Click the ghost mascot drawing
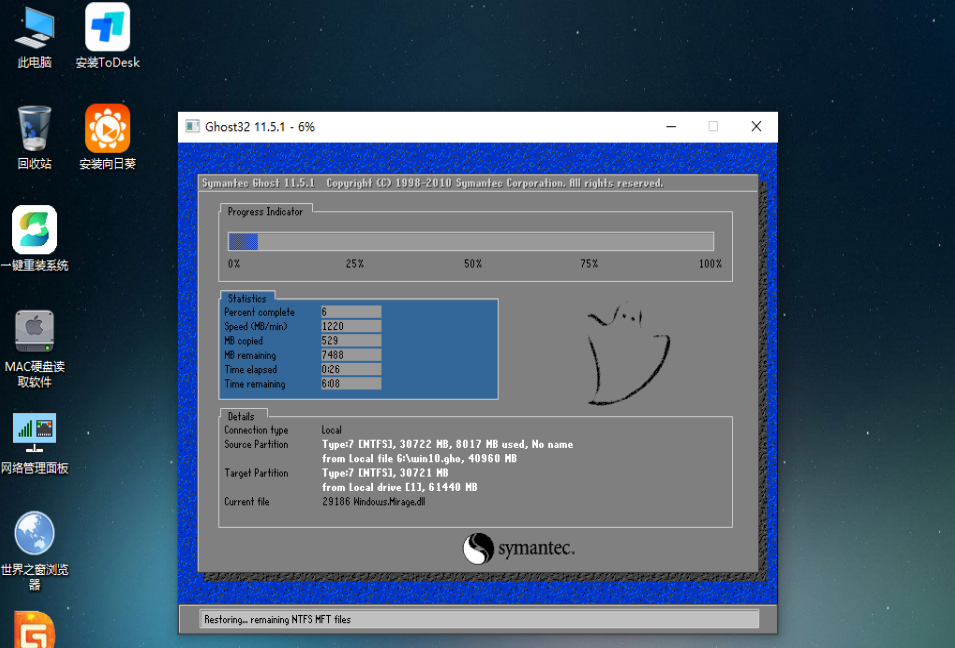This screenshot has width=955, height=648. (x=628, y=354)
